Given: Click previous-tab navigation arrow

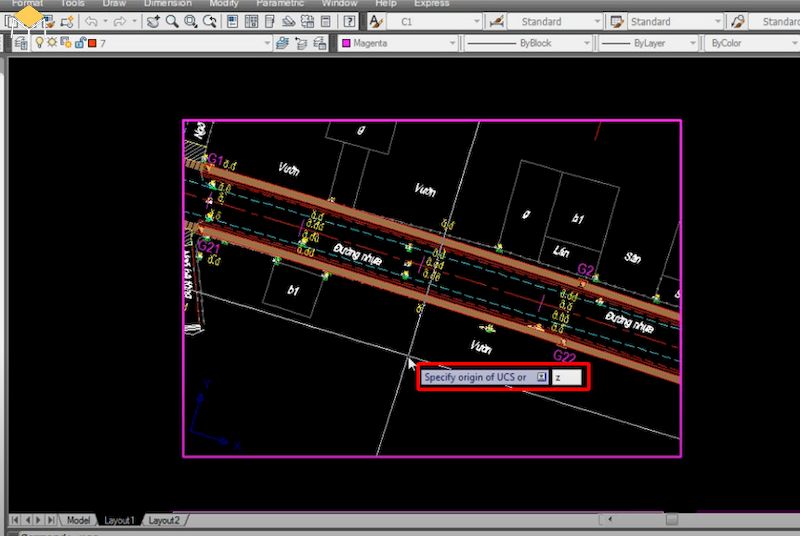Looking at the screenshot, I should click(x=27, y=520).
